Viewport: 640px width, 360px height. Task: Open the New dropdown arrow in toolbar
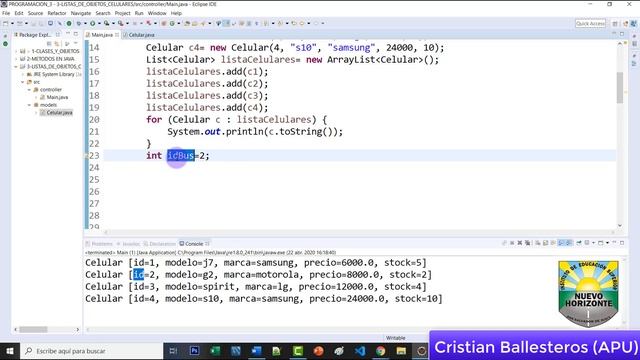click(13, 23)
